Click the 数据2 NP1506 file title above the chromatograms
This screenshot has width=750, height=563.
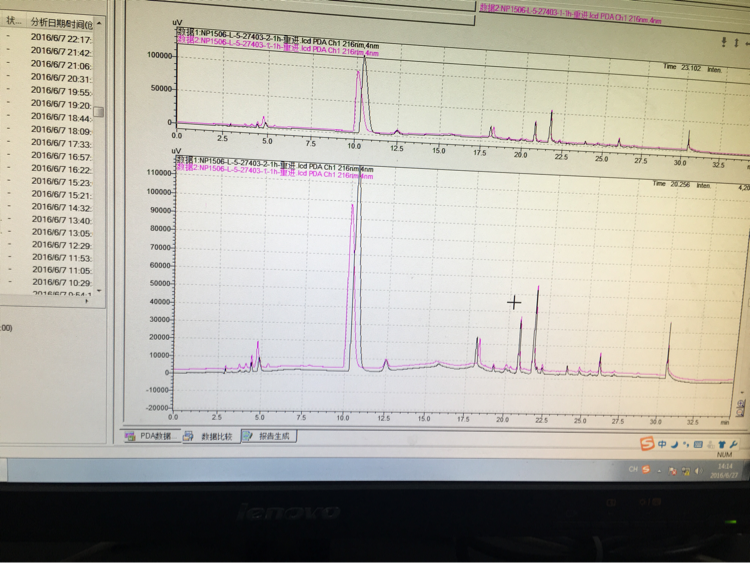(570, 14)
